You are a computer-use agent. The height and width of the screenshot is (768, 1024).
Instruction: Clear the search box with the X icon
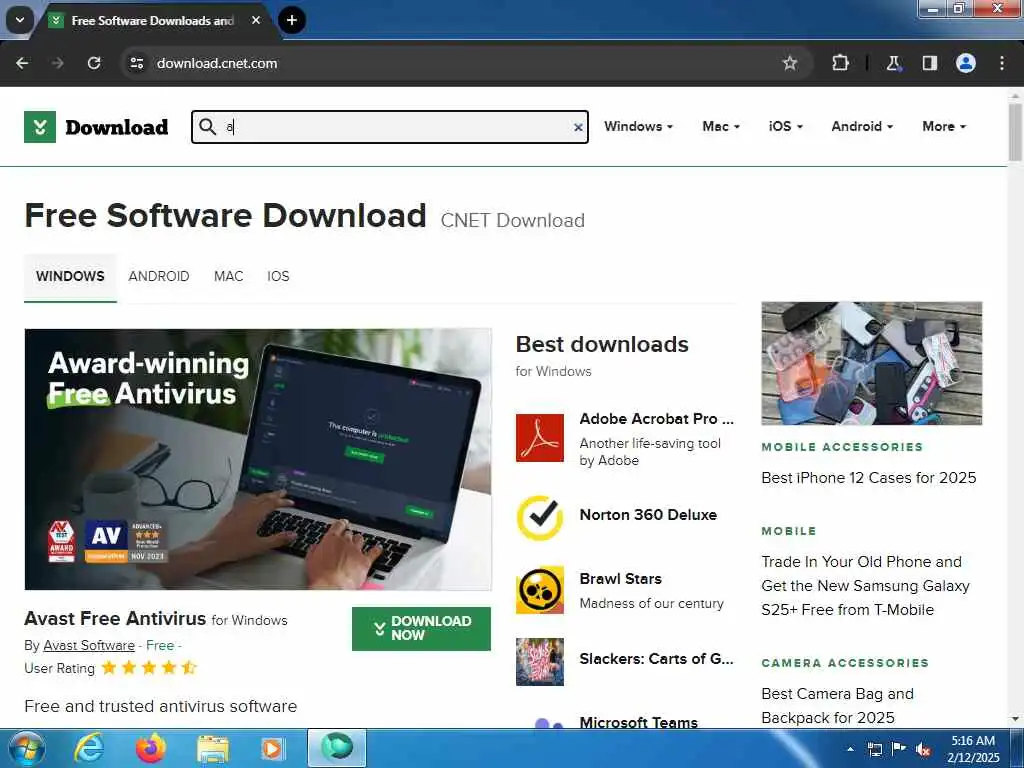(578, 127)
